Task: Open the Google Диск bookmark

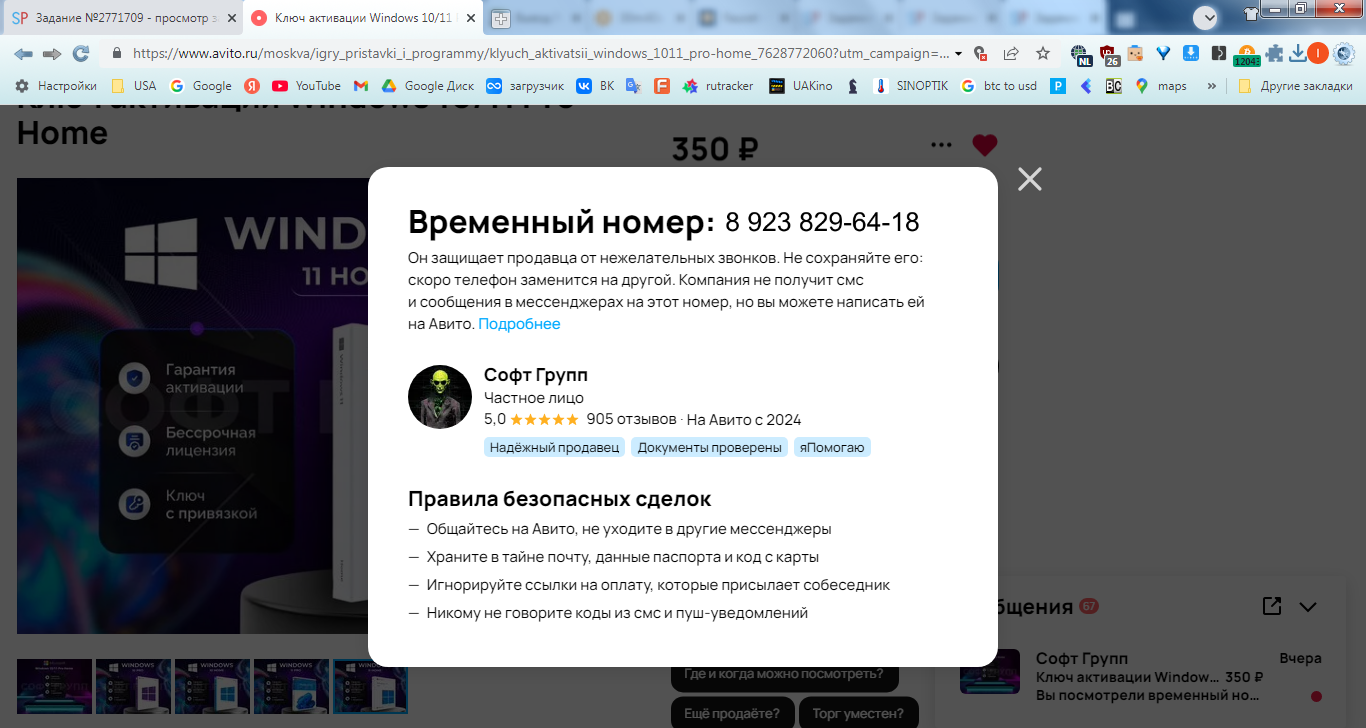Action: pyautogui.click(x=428, y=86)
